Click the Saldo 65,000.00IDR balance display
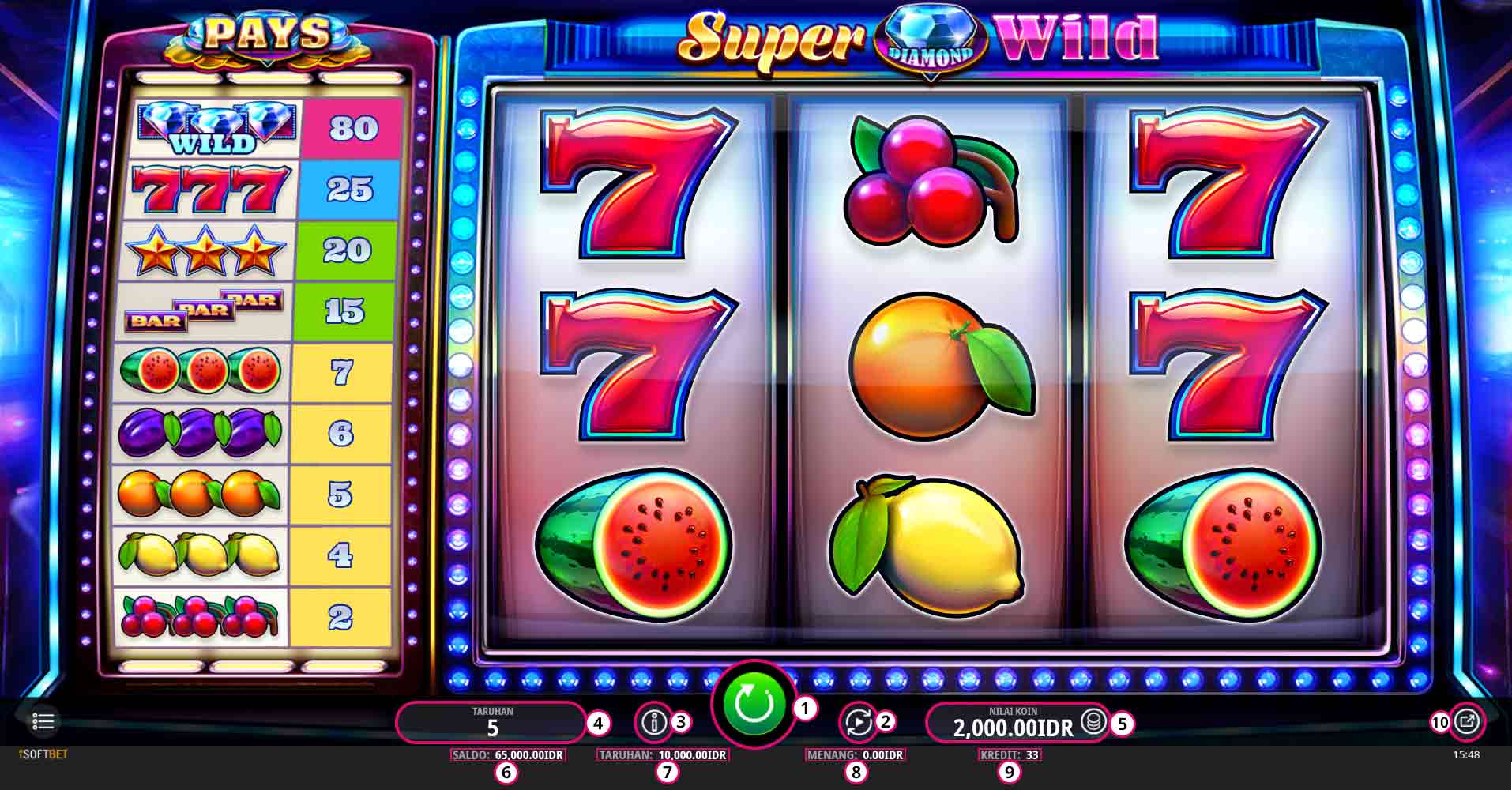 [x=508, y=755]
